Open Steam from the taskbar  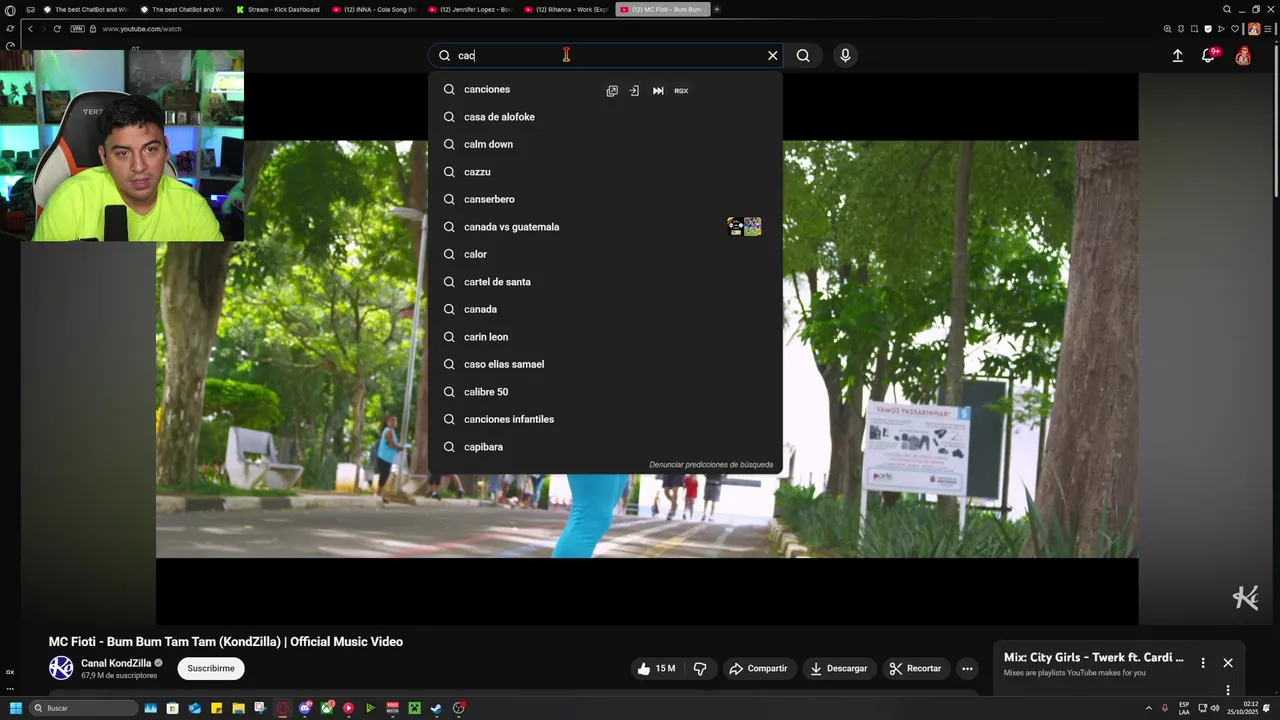click(x=436, y=708)
